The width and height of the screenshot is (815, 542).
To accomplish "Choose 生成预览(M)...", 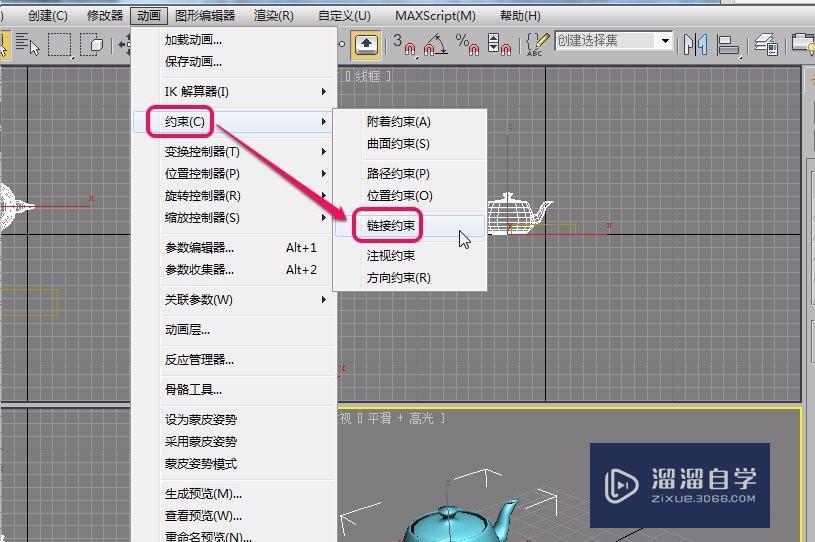I will tap(234, 494).
